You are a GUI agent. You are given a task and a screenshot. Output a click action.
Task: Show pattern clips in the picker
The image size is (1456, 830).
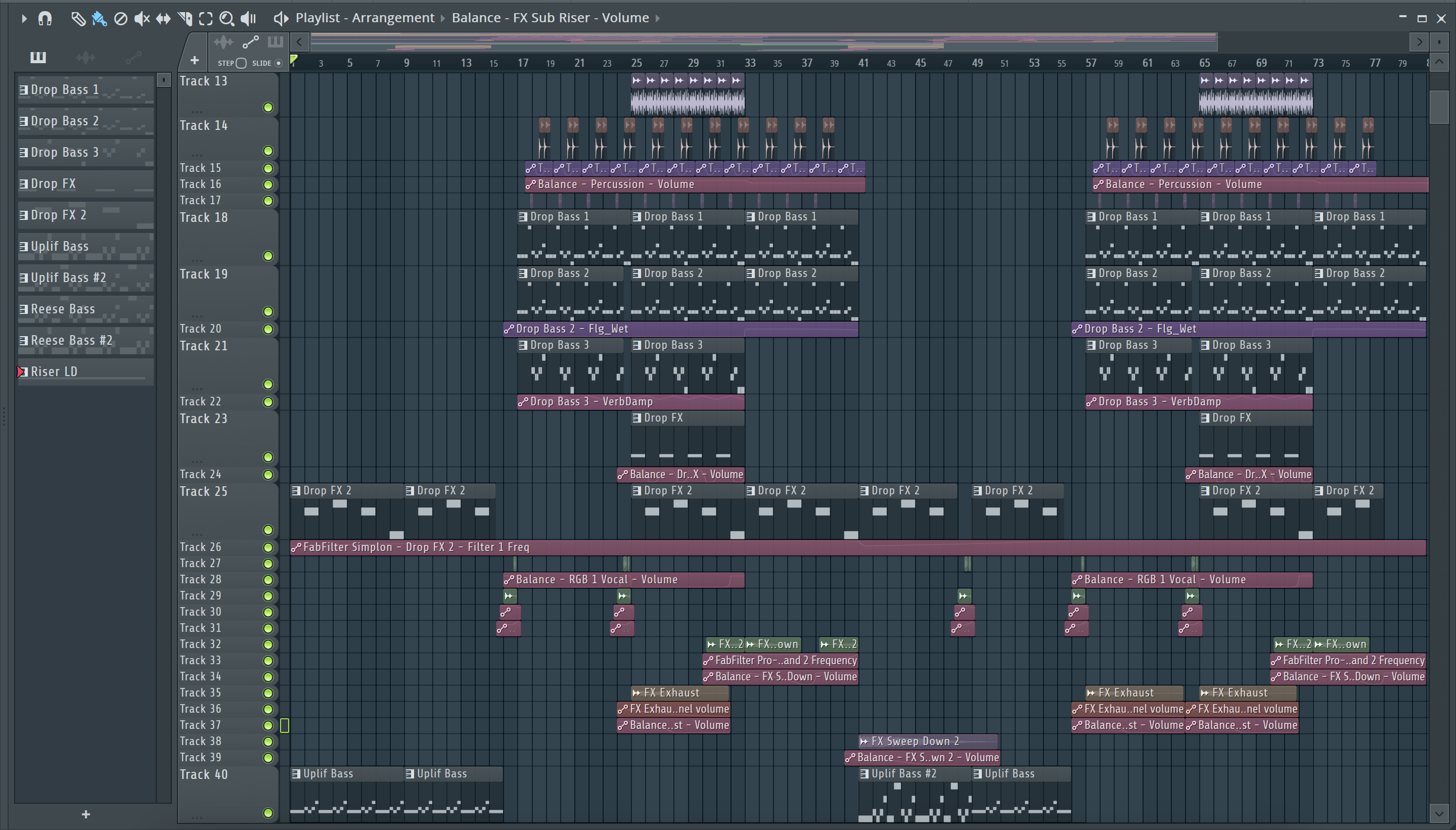click(38, 57)
